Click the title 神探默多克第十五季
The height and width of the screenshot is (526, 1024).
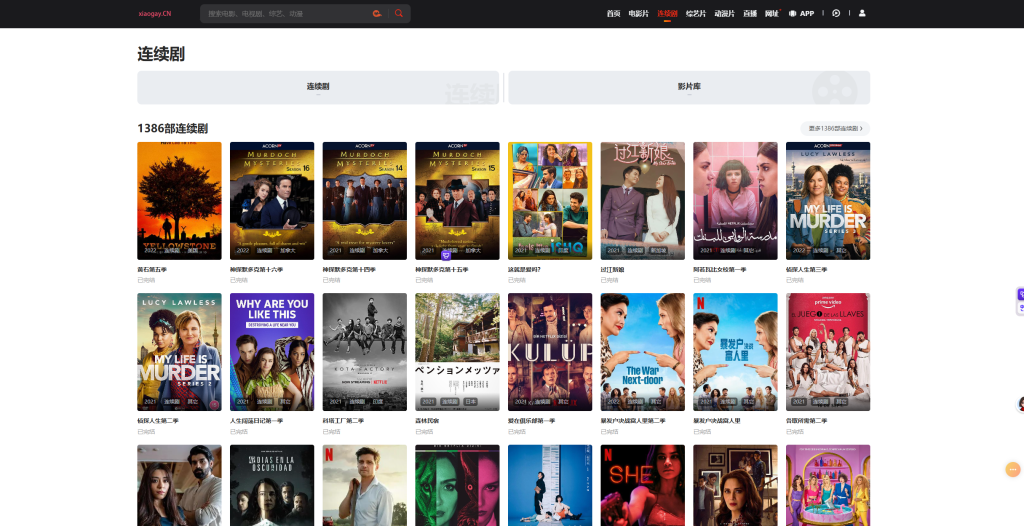pos(442,270)
